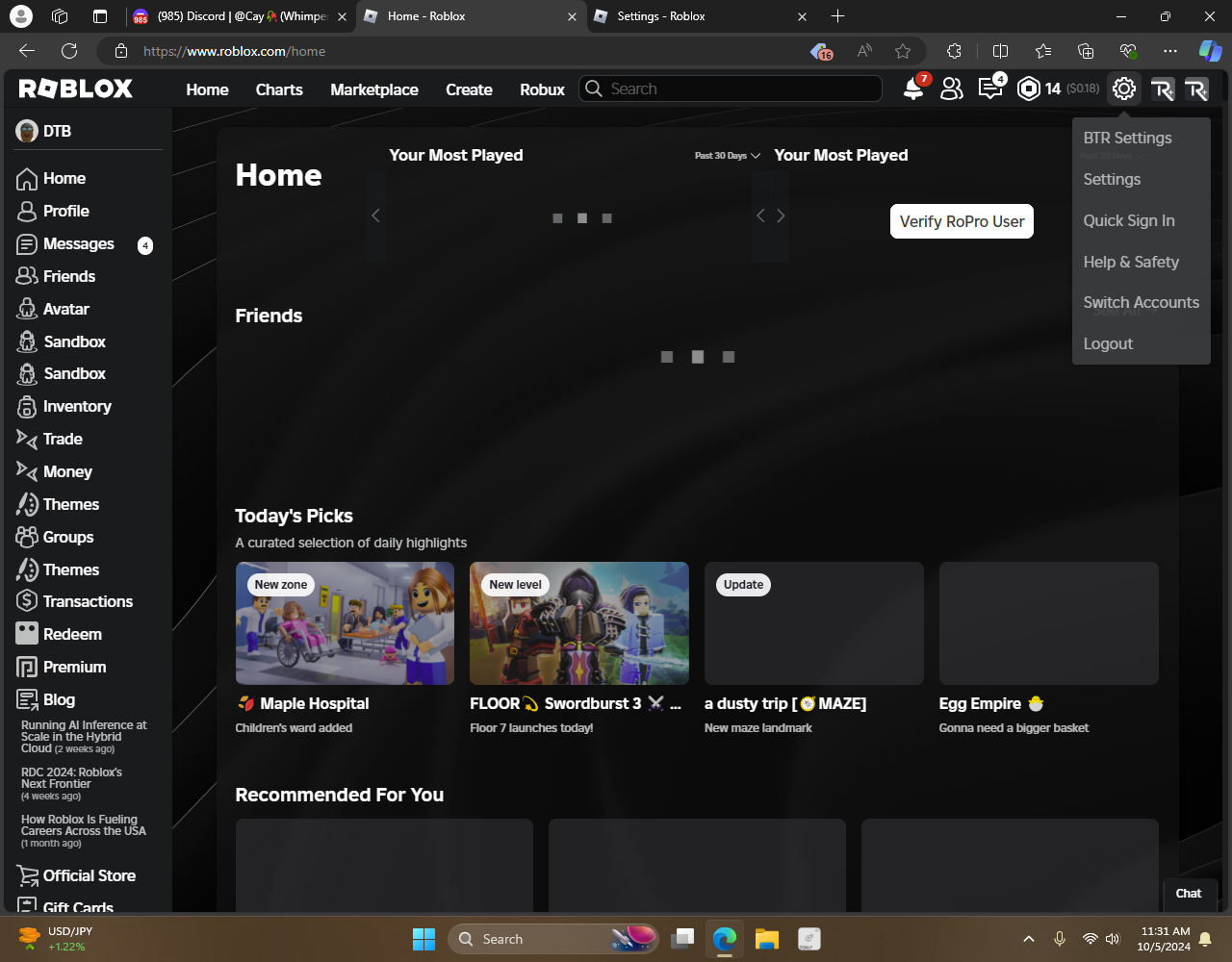Click the Messages sidebar icon
This screenshot has height=962, width=1232.
[x=27, y=244]
